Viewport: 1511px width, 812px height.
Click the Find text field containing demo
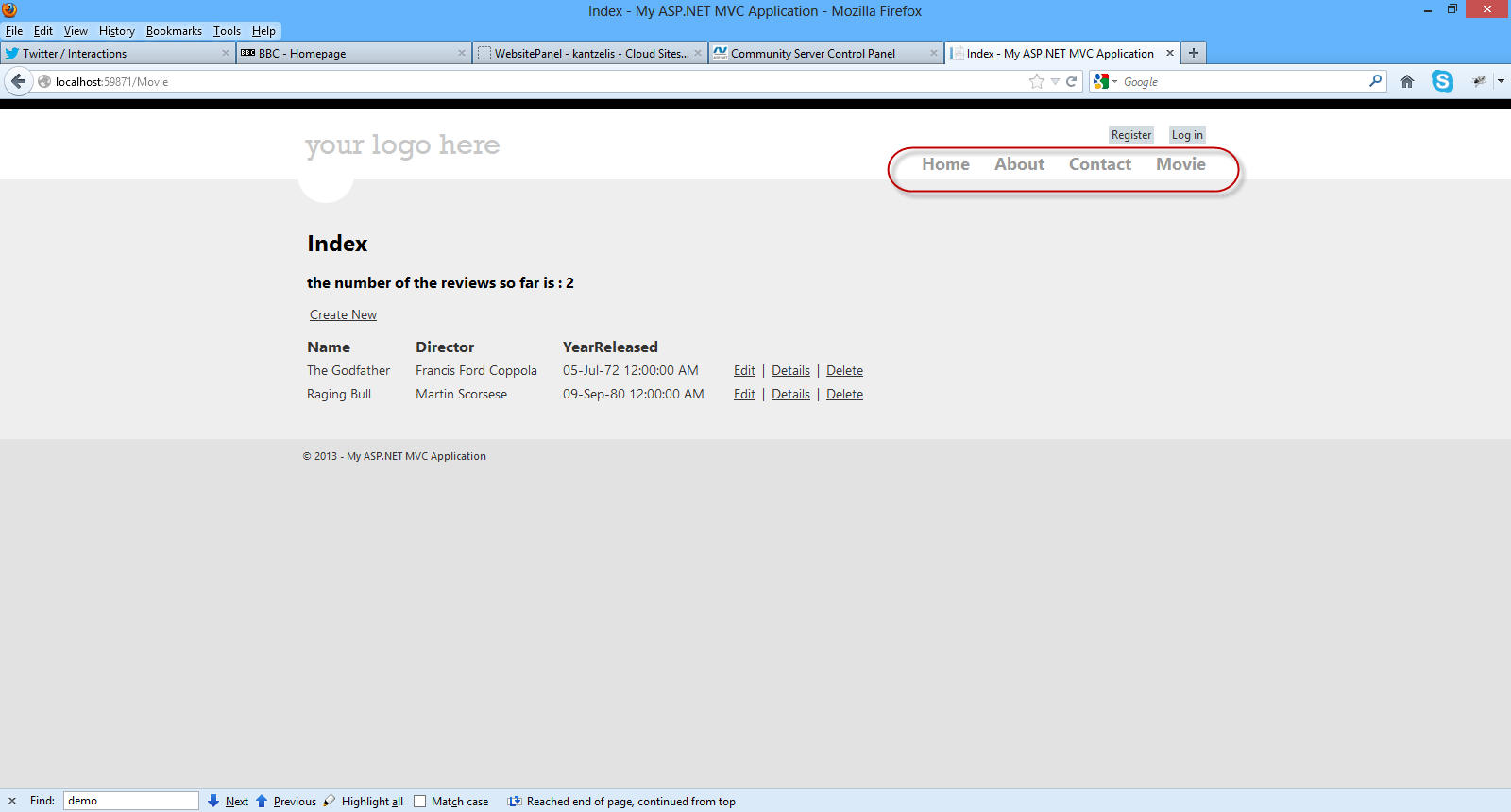[131, 801]
